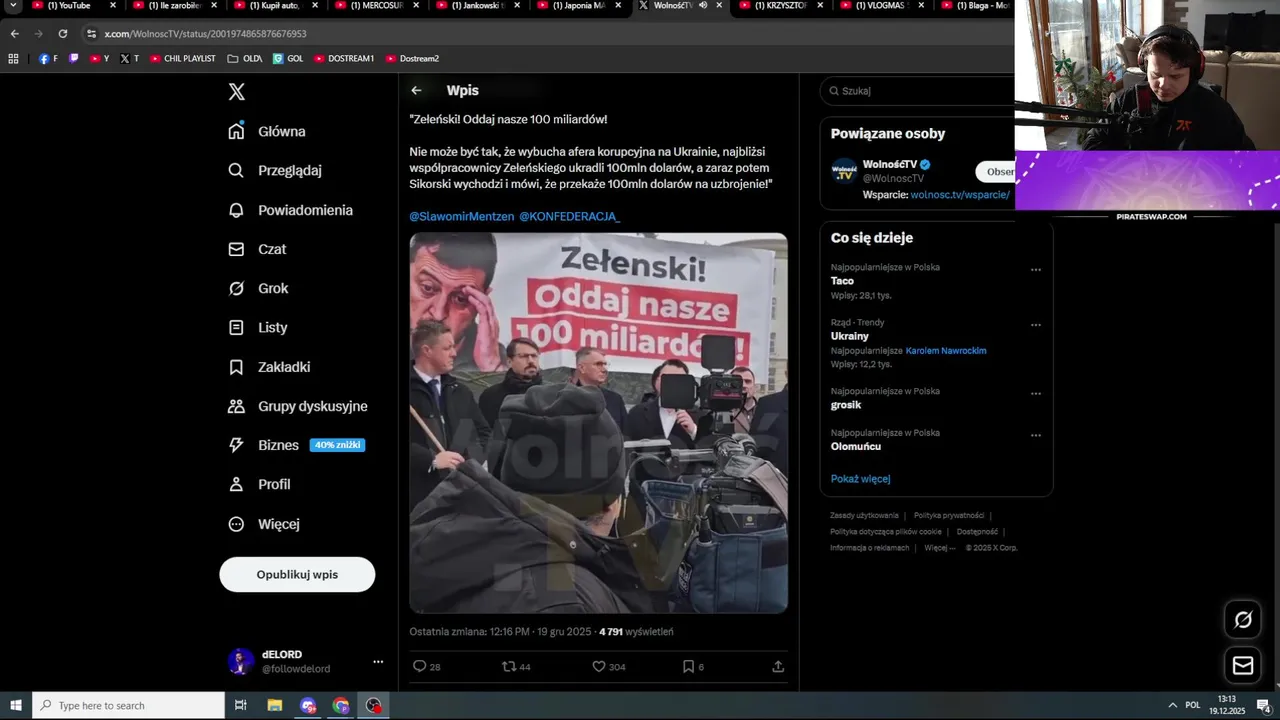Open @SlawomirMentzen mention link
Screen dimensions: 1280x720
tap(462, 216)
